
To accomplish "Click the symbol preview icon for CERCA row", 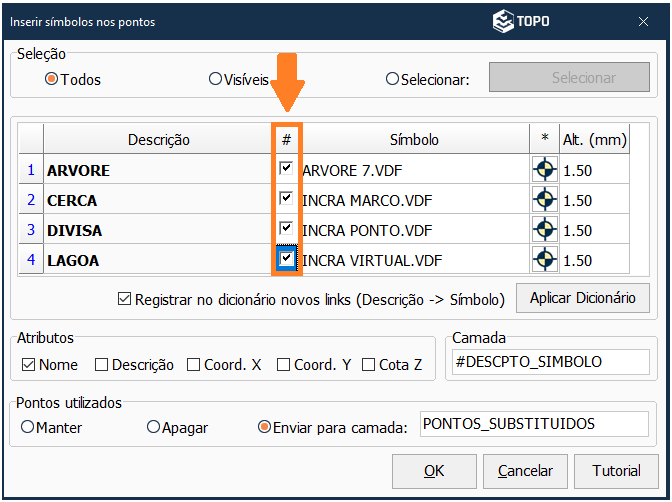I will click(x=544, y=200).
